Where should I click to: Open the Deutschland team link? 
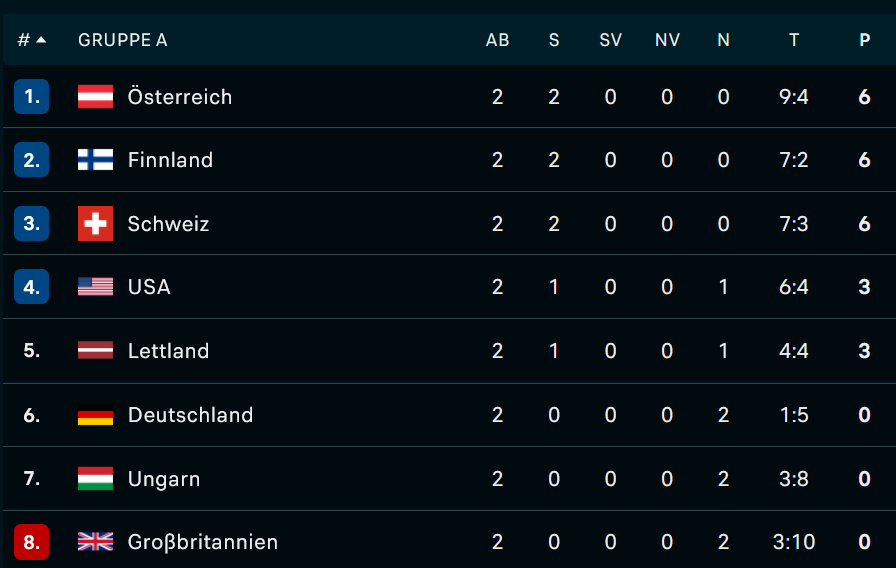coord(190,414)
